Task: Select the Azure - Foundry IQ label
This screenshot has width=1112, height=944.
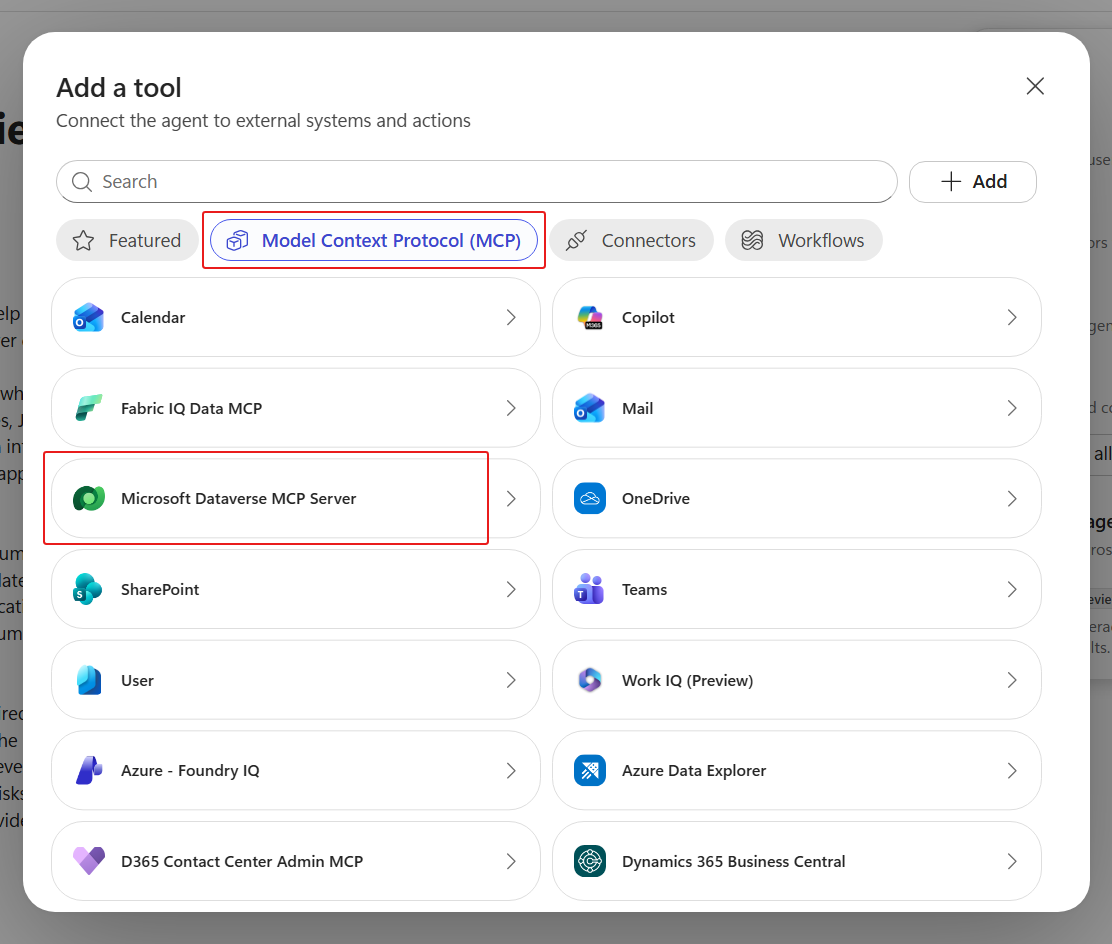Action: (x=191, y=770)
